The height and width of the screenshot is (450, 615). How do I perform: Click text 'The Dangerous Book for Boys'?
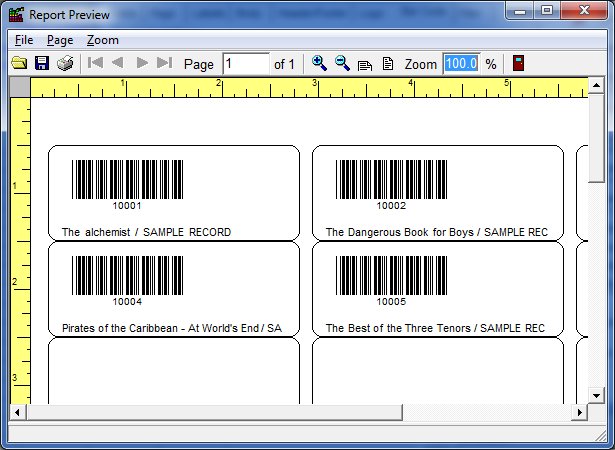tap(400, 232)
